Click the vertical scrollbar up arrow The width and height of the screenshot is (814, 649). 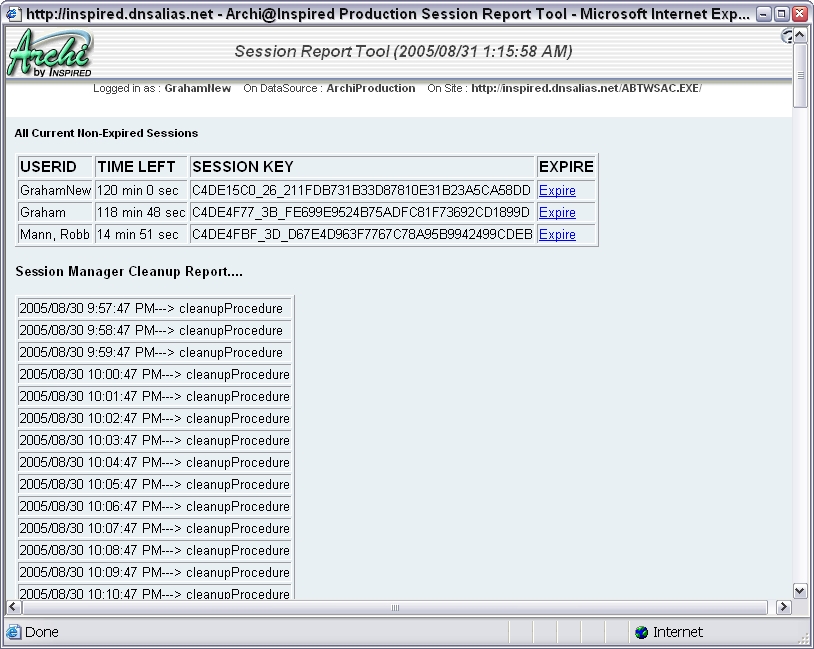(799, 36)
